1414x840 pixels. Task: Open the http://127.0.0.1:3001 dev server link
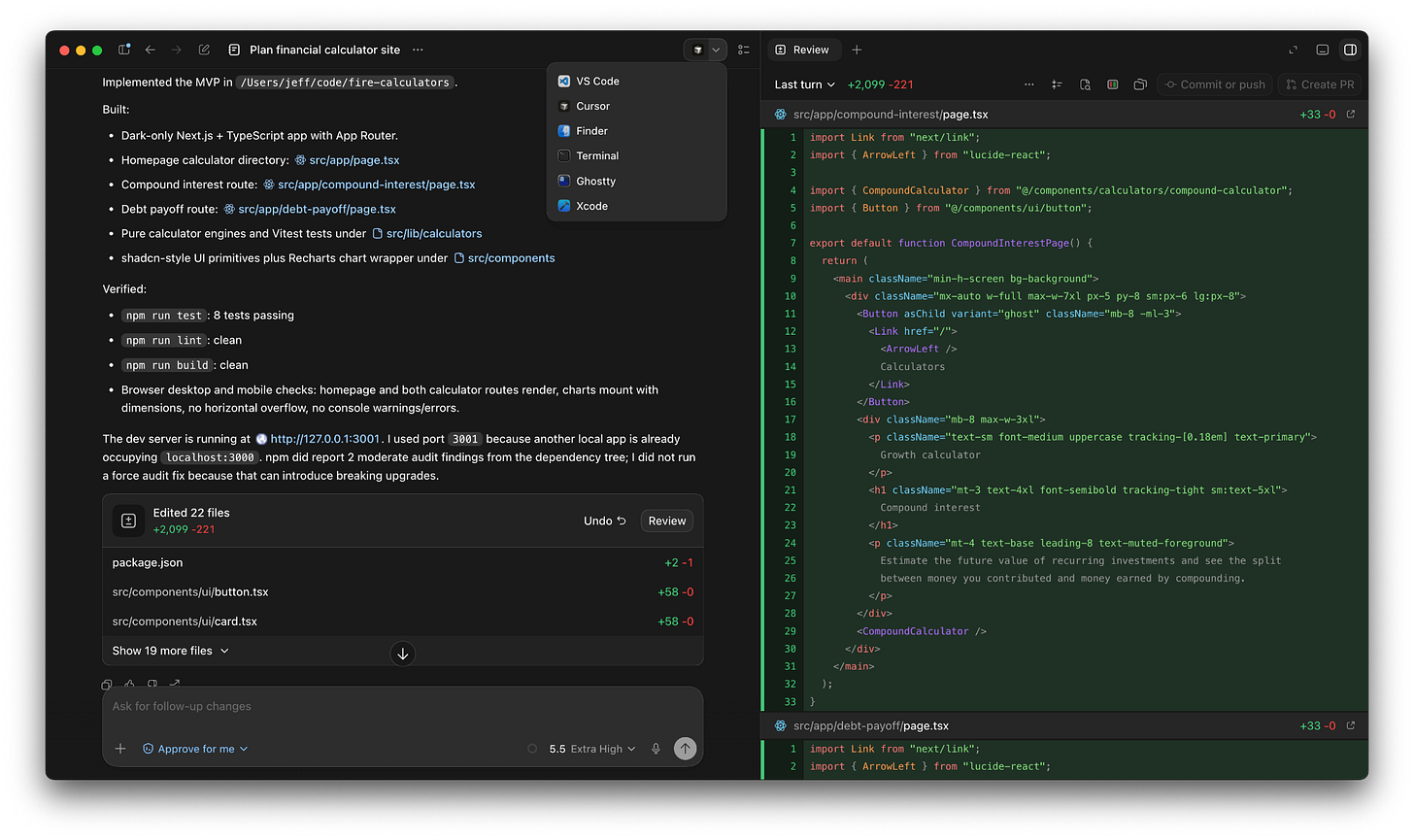coord(318,439)
